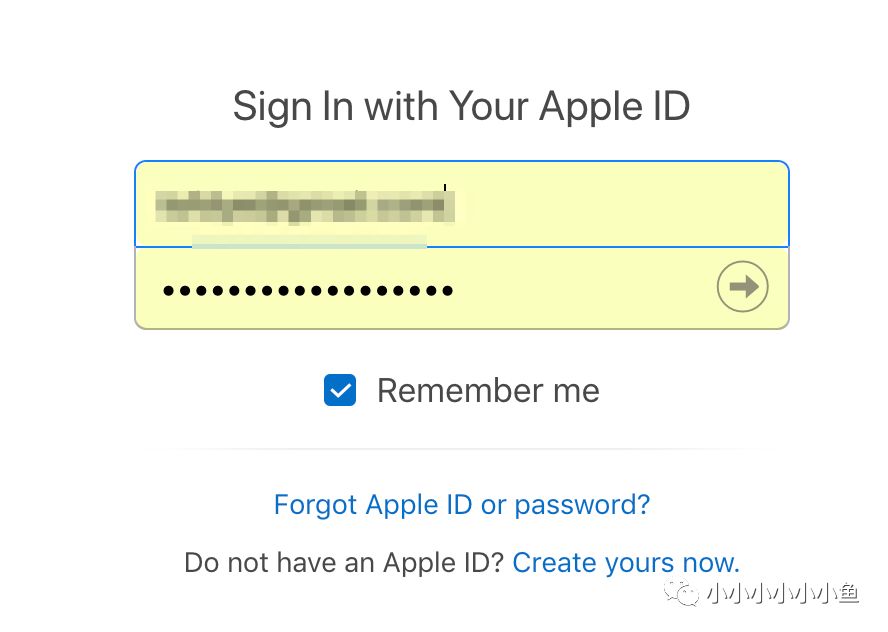This screenshot has height=632, width=888.
Task: Click the masked password dots
Action: [308, 291]
